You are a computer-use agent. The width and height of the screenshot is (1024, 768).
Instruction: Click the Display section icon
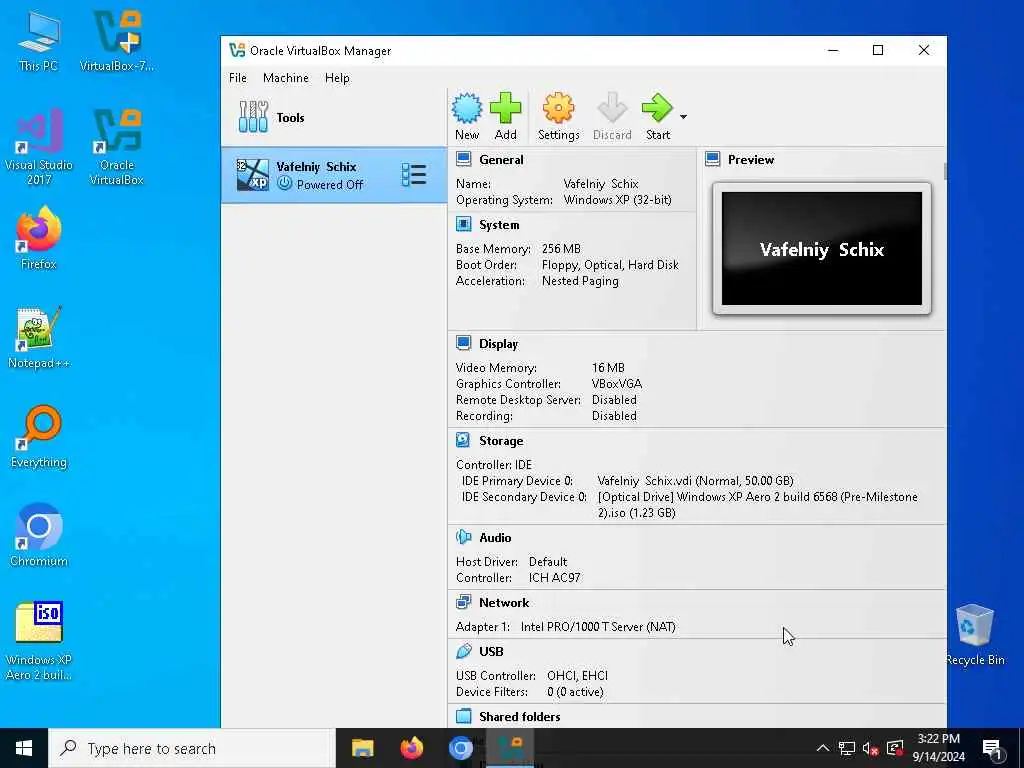point(464,344)
